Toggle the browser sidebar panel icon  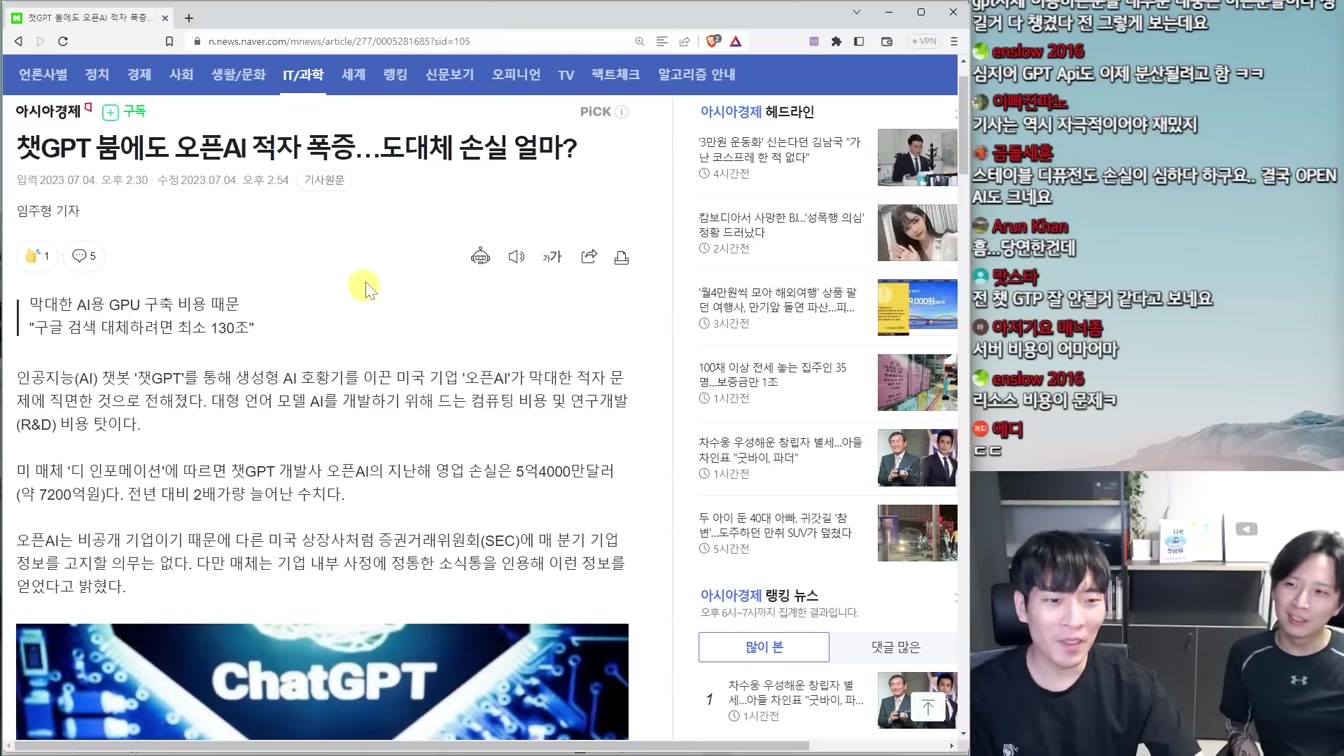pos(859,41)
